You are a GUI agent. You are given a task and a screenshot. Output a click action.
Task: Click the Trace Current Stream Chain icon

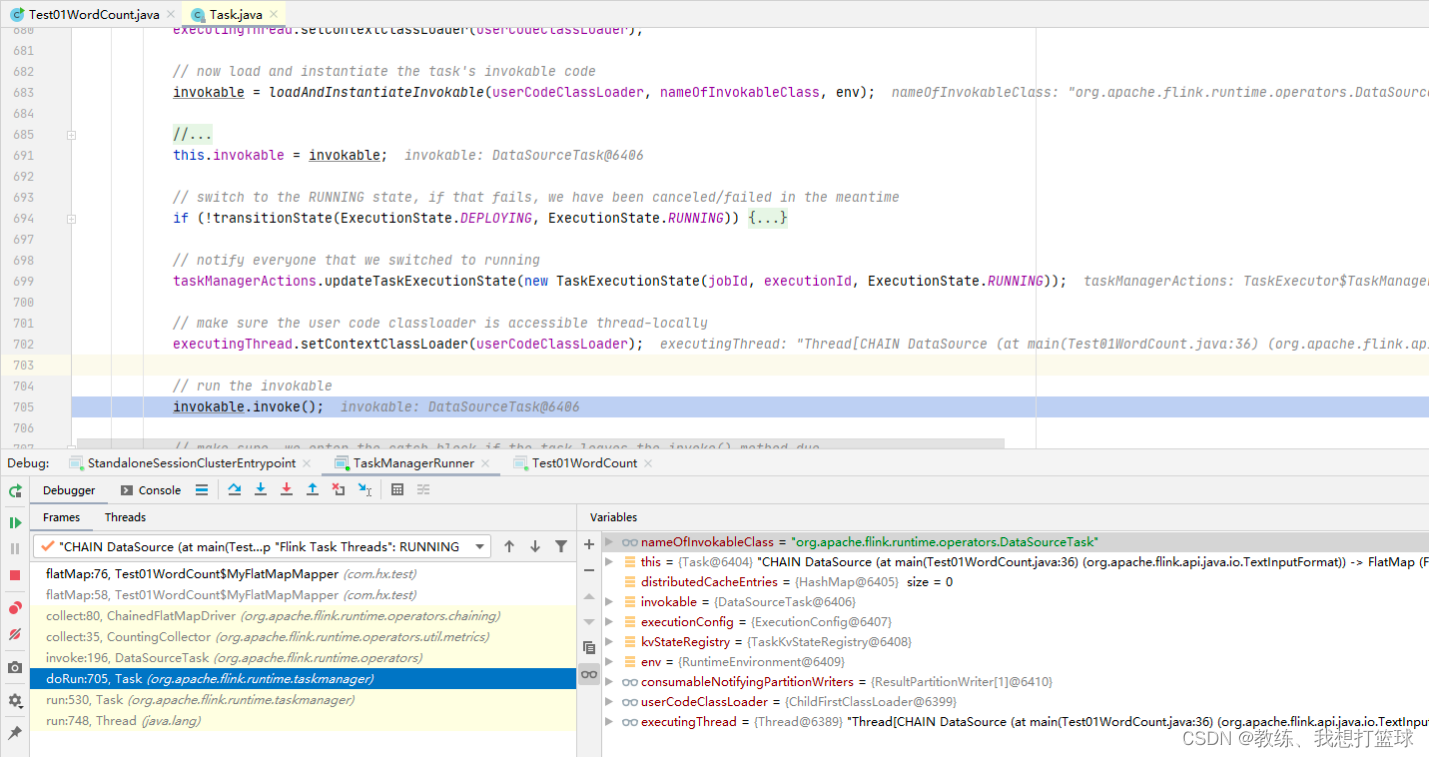423,490
